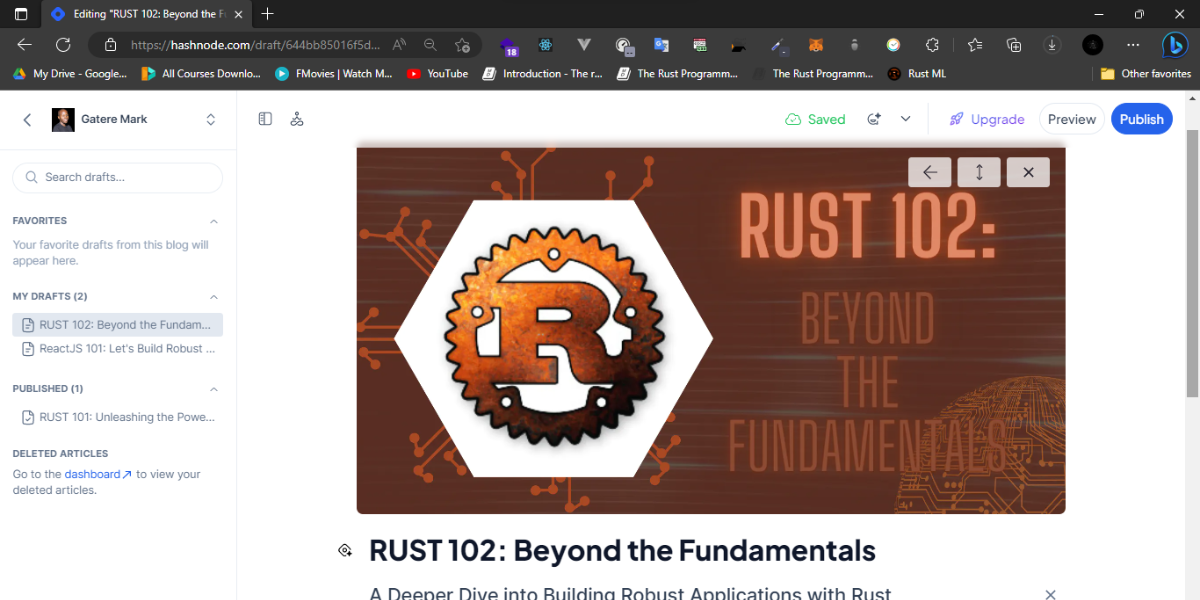Screen dimensions: 1200x600
Task: Close the Editing RUST 102 tab
Action: (238, 14)
